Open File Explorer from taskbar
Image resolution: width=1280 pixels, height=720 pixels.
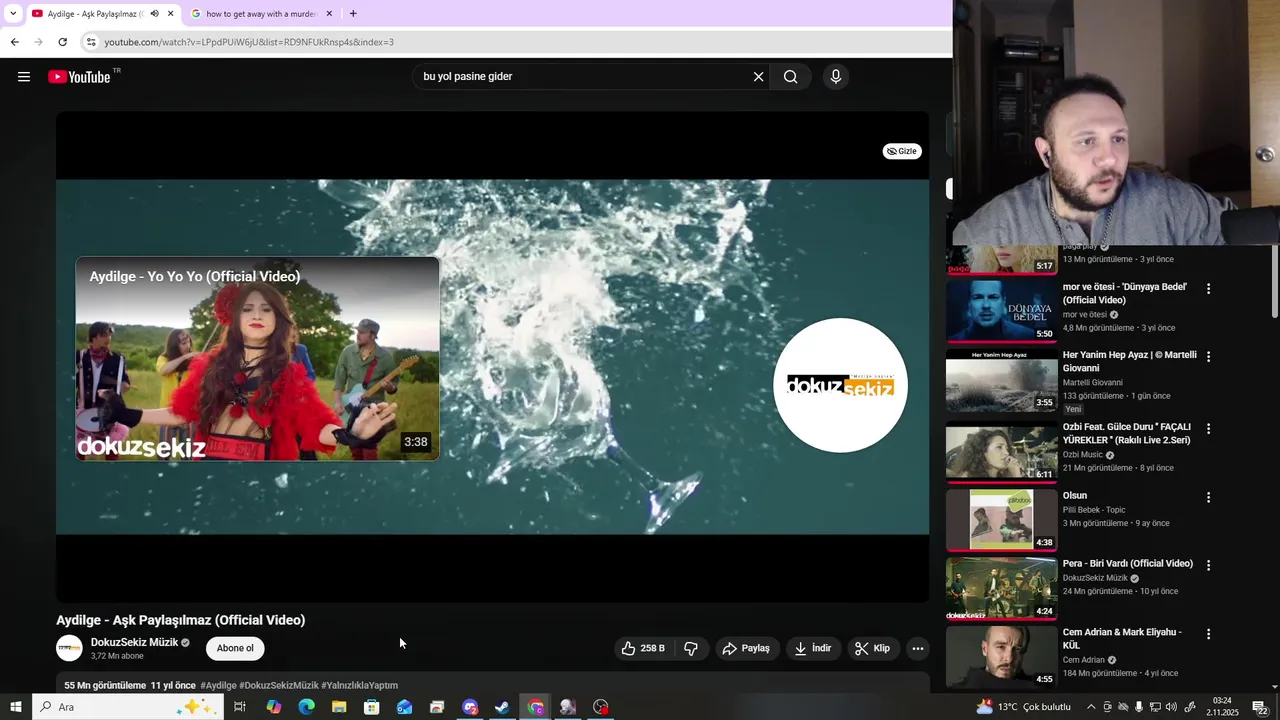(x=339, y=707)
